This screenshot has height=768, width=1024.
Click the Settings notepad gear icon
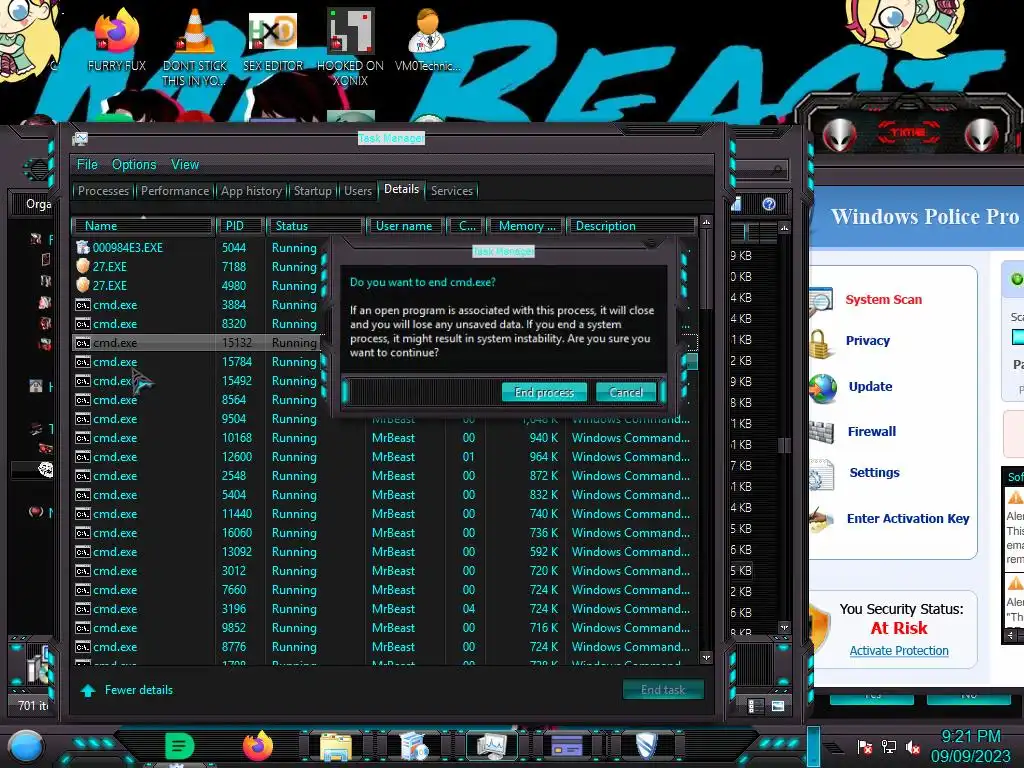point(822,475)
